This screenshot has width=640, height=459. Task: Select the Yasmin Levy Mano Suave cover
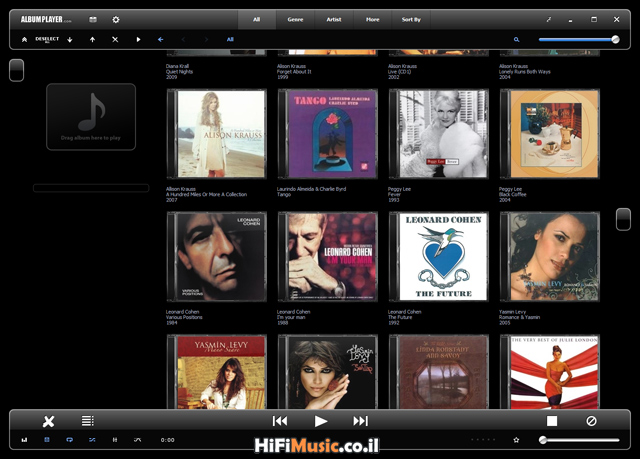(217, 372)
